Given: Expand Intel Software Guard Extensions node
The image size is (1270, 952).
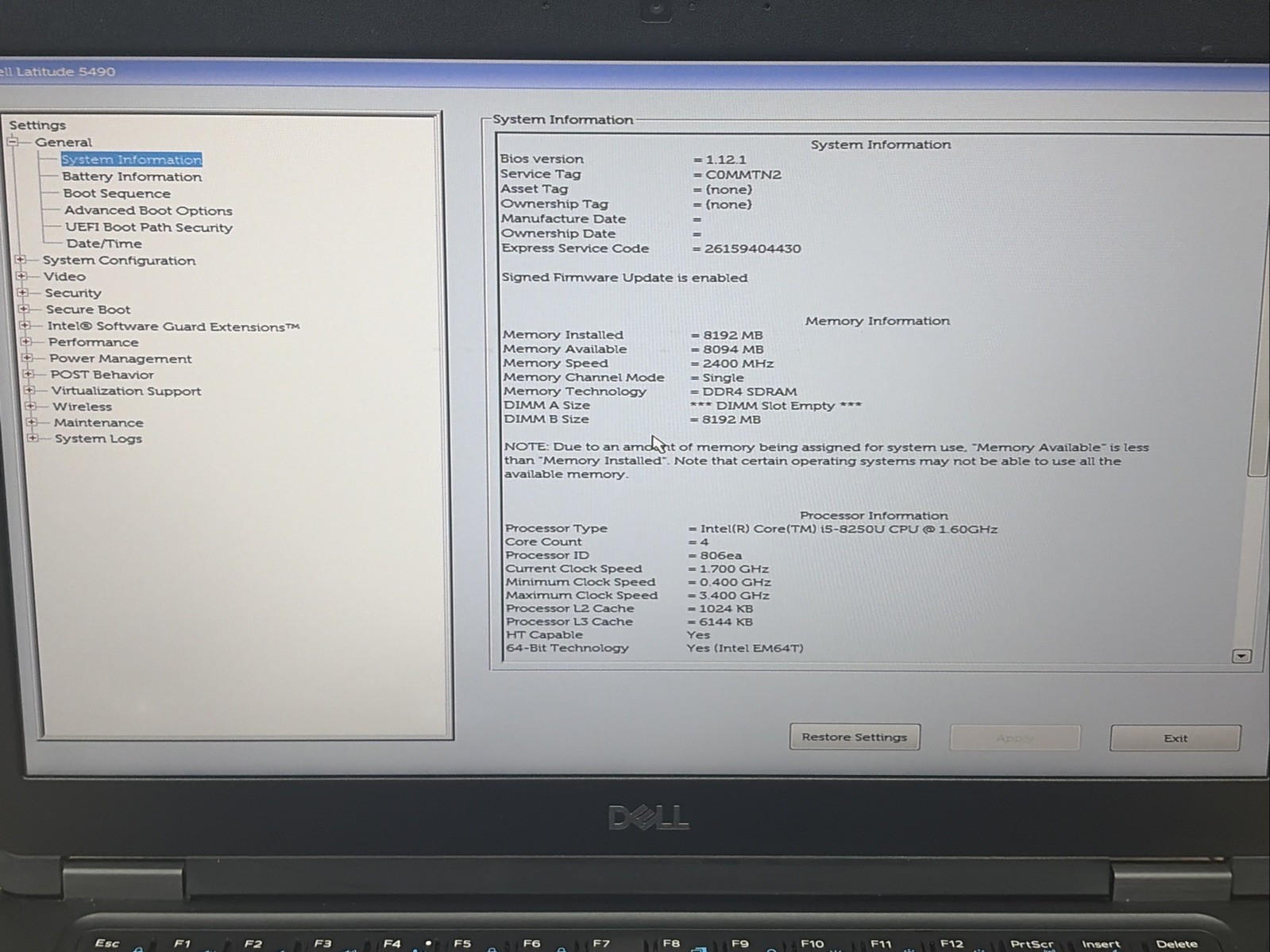Looking at the screenshot, I should tap(25, 326).
